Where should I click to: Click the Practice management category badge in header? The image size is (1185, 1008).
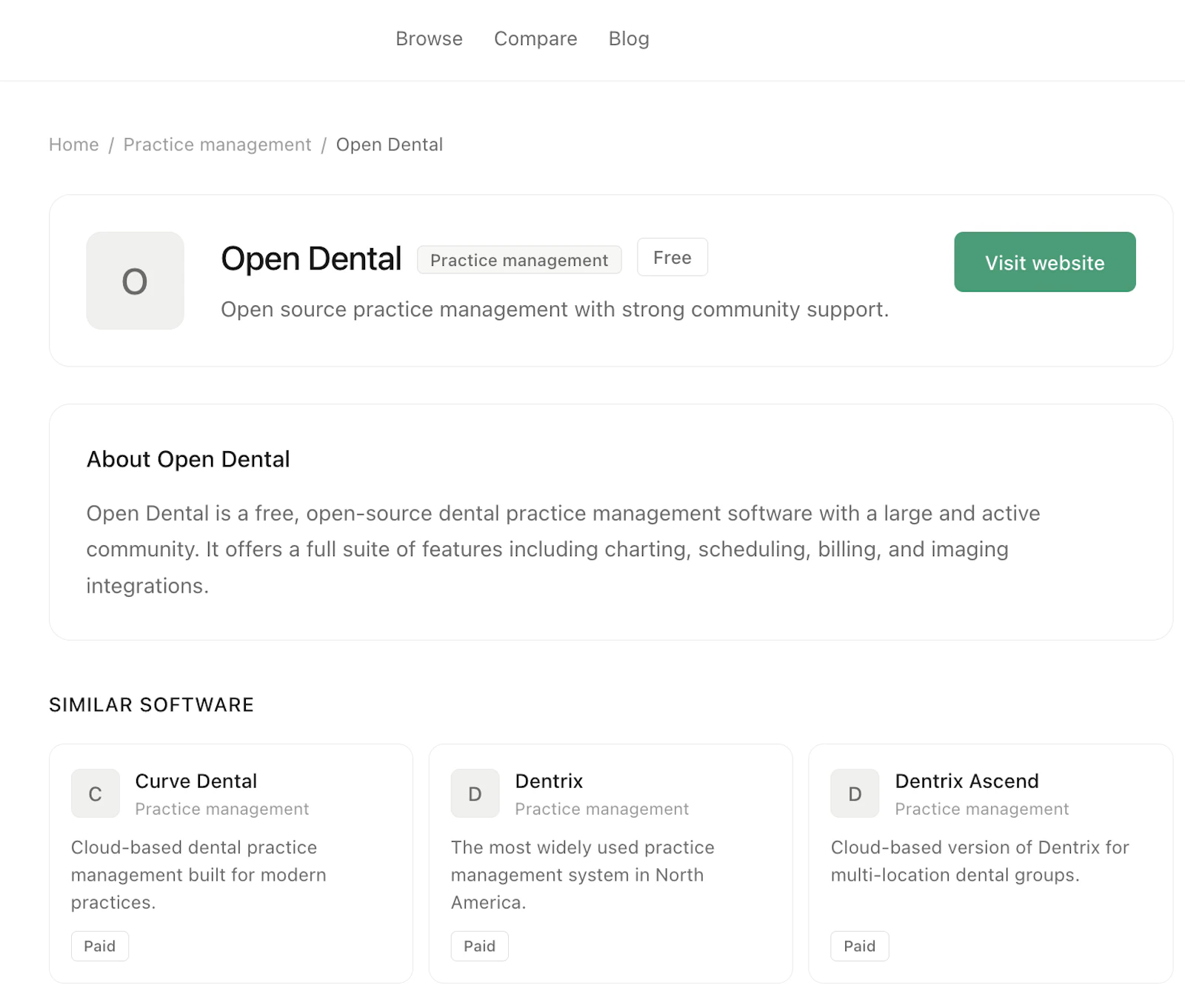coord(519,260)
